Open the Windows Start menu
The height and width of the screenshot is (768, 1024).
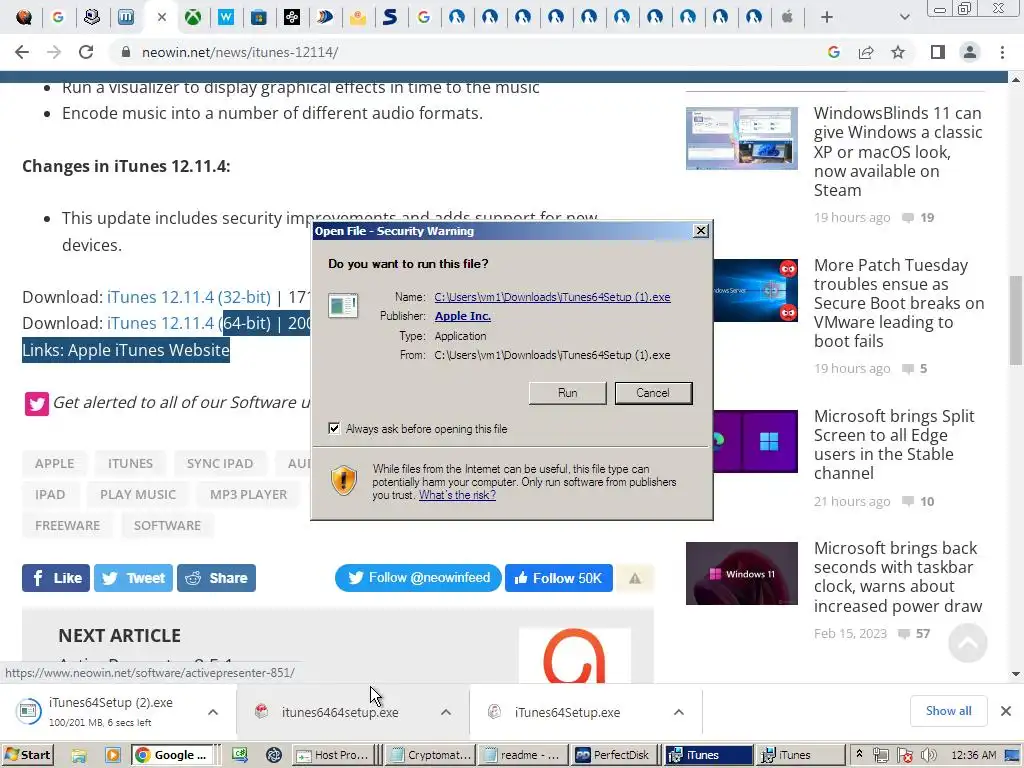pos(27,755)
